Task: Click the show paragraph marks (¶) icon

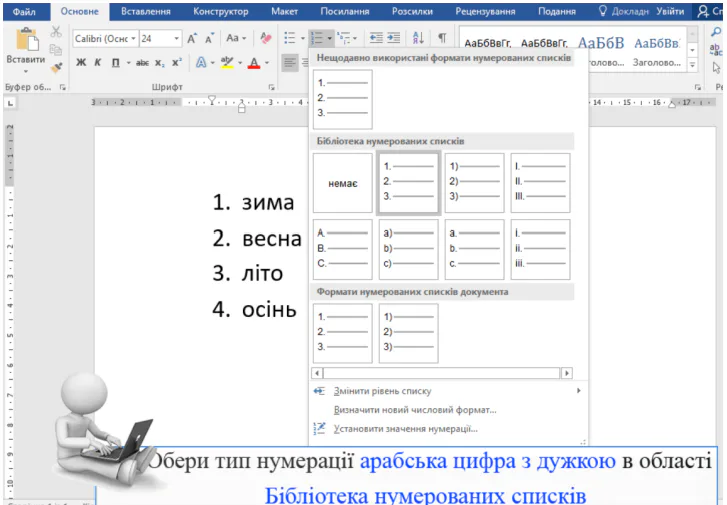Action: [x=441, y=38]
